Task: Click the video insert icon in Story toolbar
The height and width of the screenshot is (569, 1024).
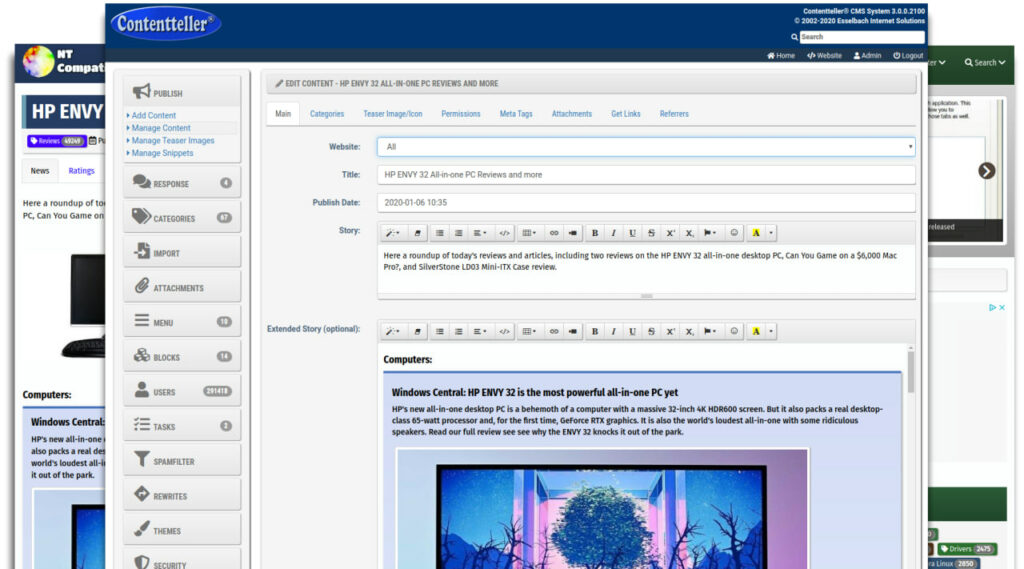Action: pos(573,233)
